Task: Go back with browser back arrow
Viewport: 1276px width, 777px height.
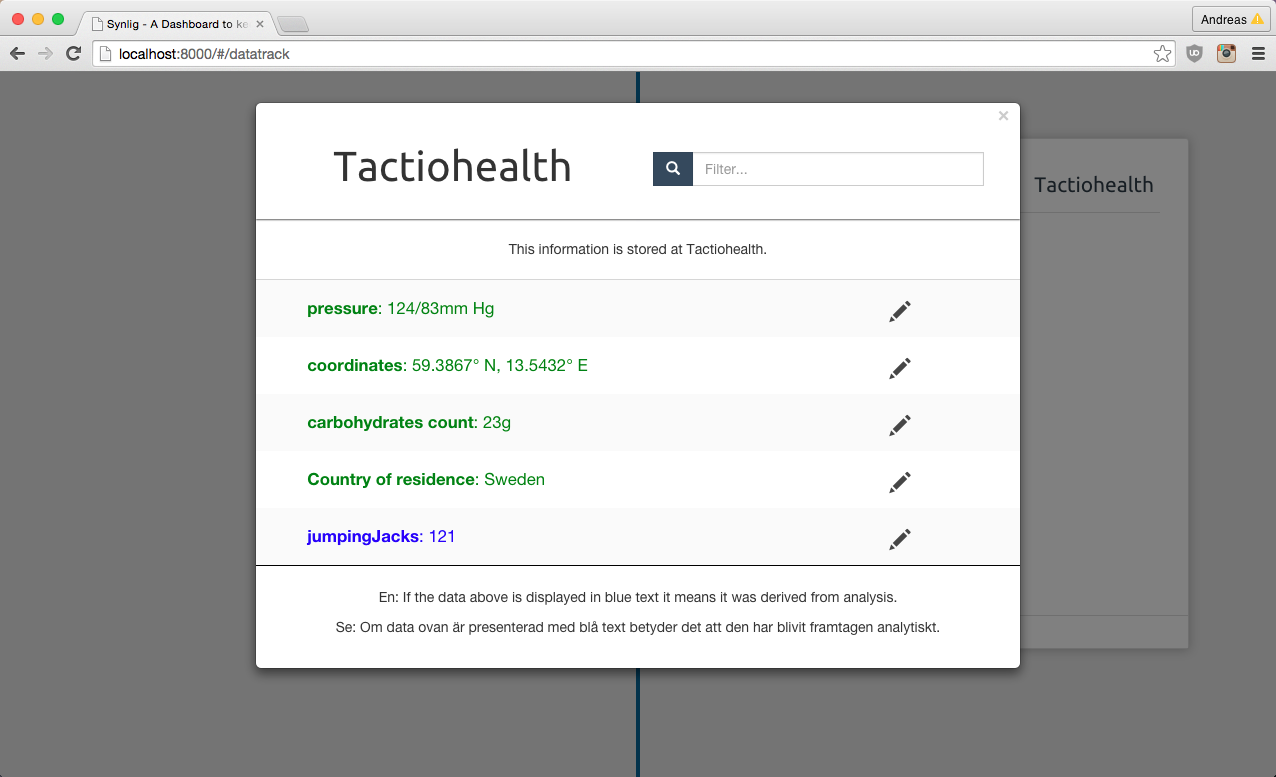Action: pos(17,54)
